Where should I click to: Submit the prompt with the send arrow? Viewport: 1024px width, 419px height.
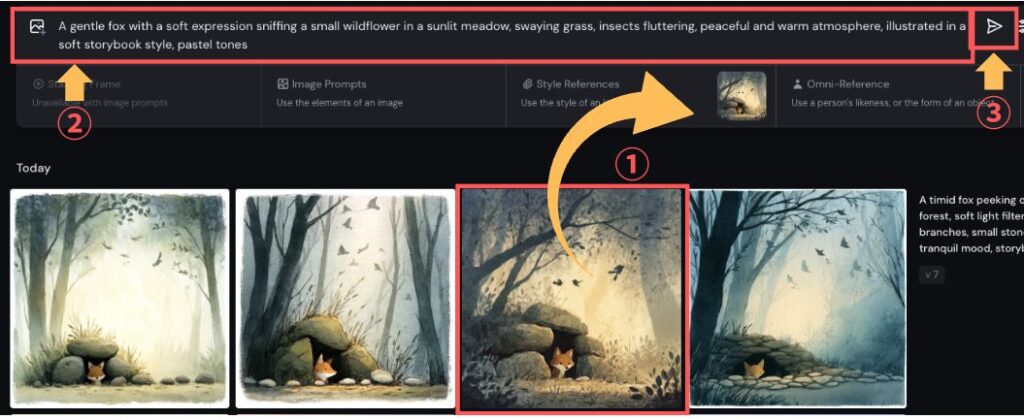993,27
